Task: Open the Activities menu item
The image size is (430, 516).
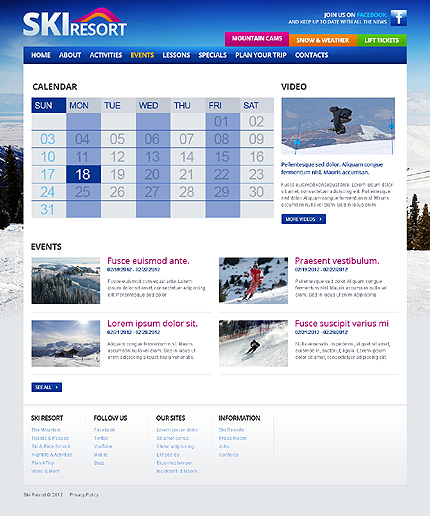Action: [x=106, y=55]
